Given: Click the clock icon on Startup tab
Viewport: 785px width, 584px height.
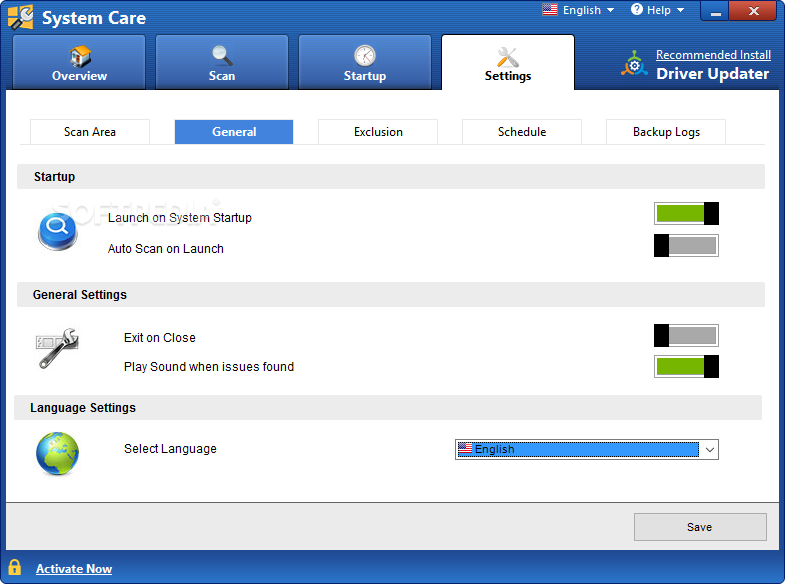Looking at the screenshot, I should pyautogui.click(x=364, y=56).
